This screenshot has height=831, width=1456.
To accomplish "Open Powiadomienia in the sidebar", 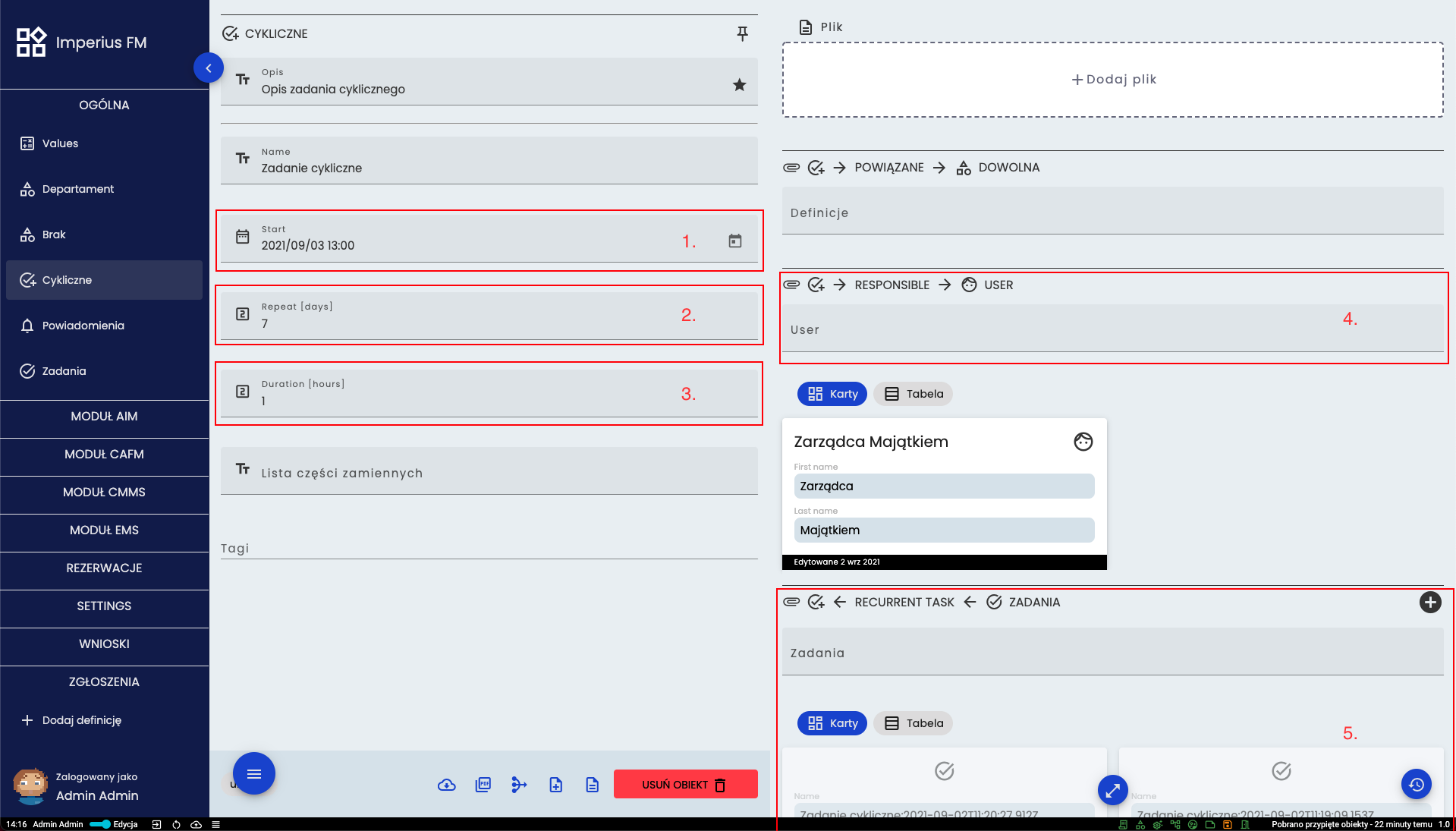I will pyautogui.click(x=104, y=326).
